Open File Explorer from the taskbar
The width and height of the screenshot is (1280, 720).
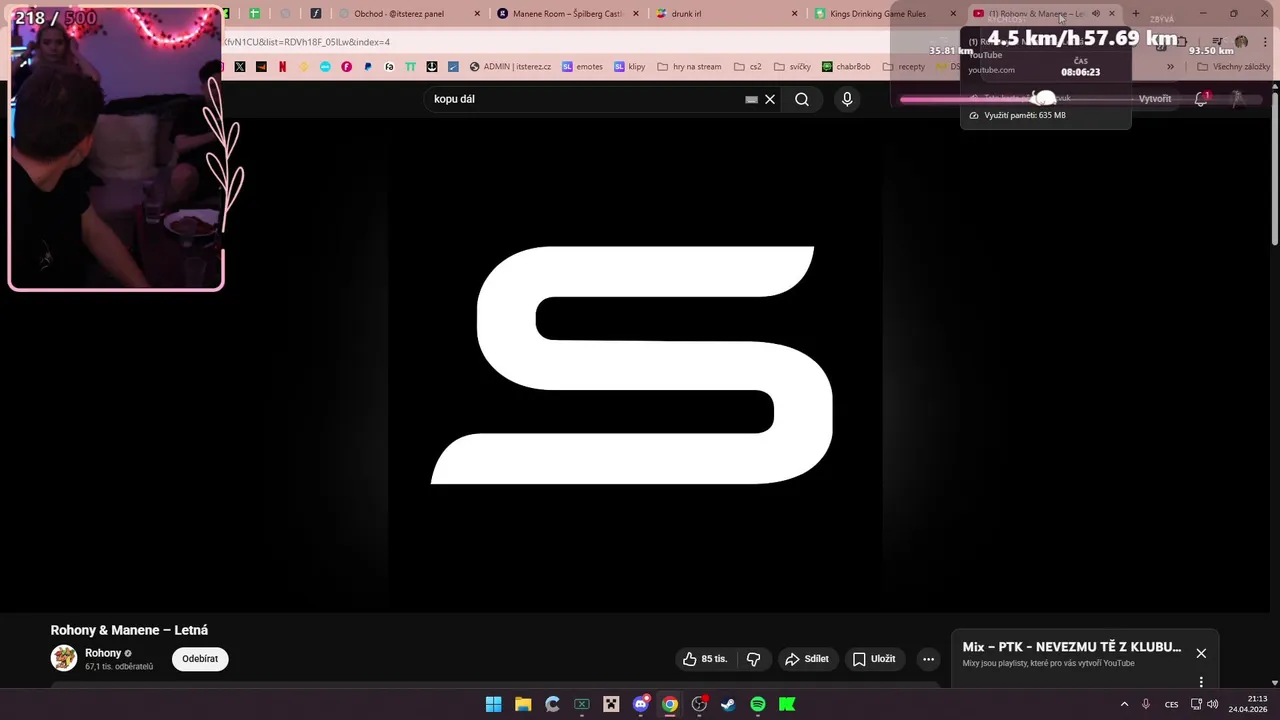coord(523,704)
